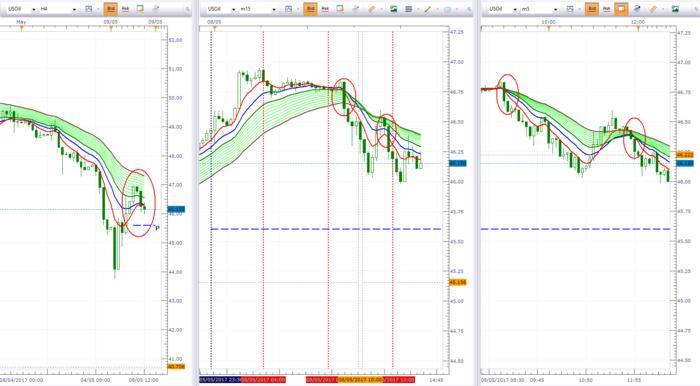Click the link charts icon in m15 chart

[x=355, y=9]
